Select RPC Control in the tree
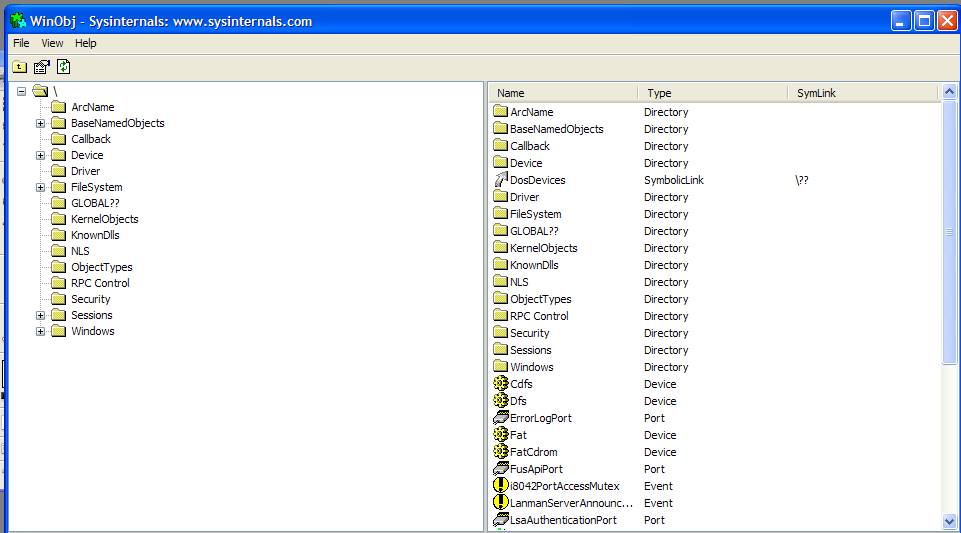 pos(101,283)
